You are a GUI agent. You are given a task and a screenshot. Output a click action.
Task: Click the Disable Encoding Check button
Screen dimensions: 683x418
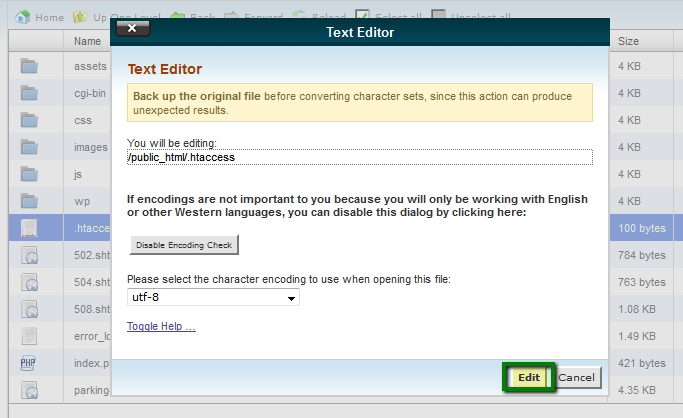point(184,245)
